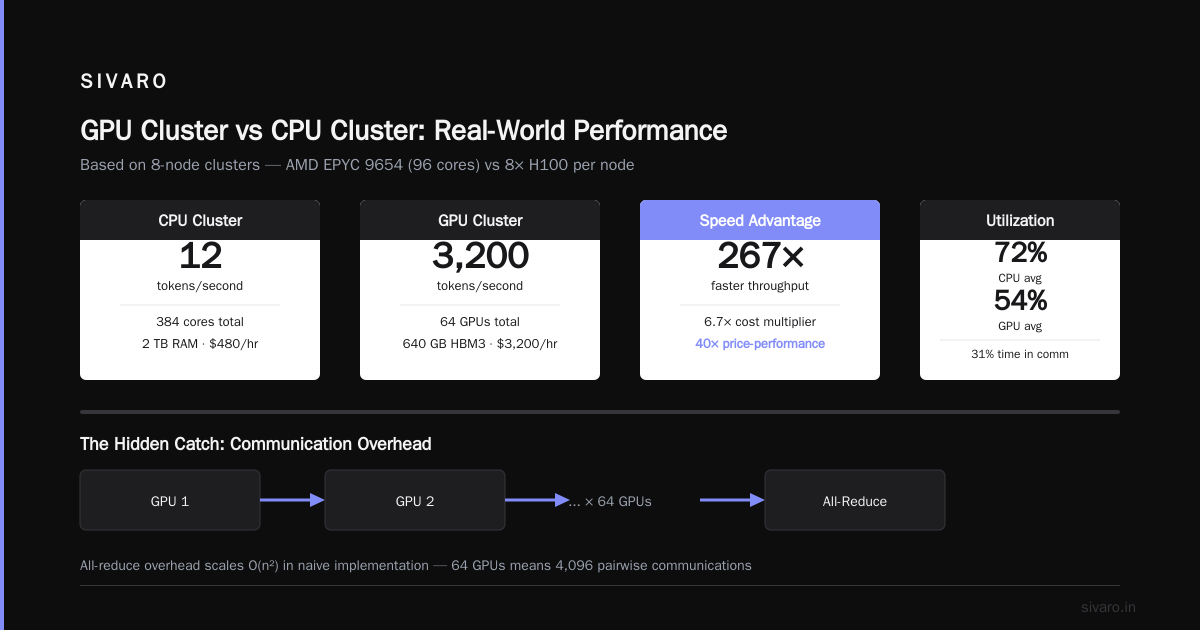Select the CPU Cluster card header

click(x=200, y=220)
